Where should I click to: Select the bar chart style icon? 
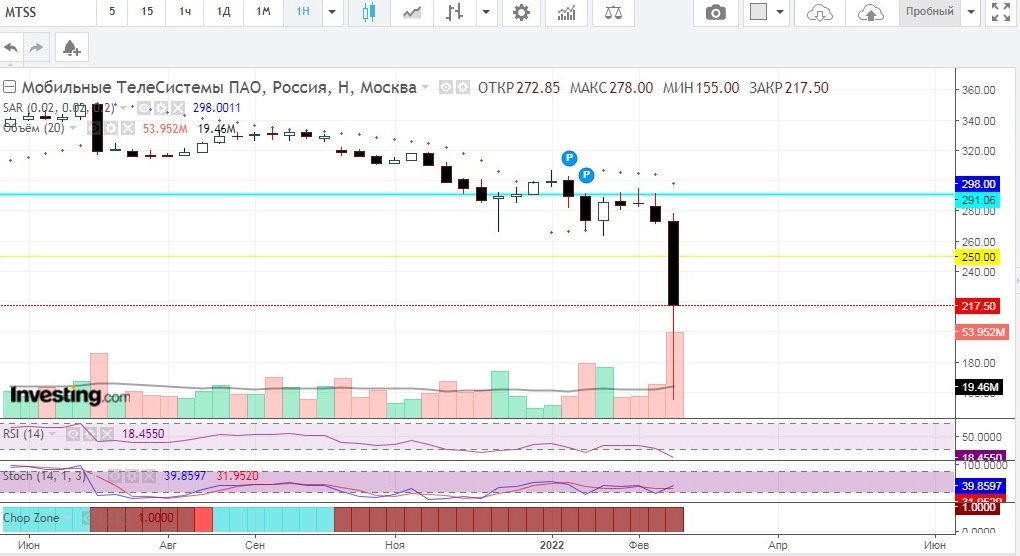455,12
